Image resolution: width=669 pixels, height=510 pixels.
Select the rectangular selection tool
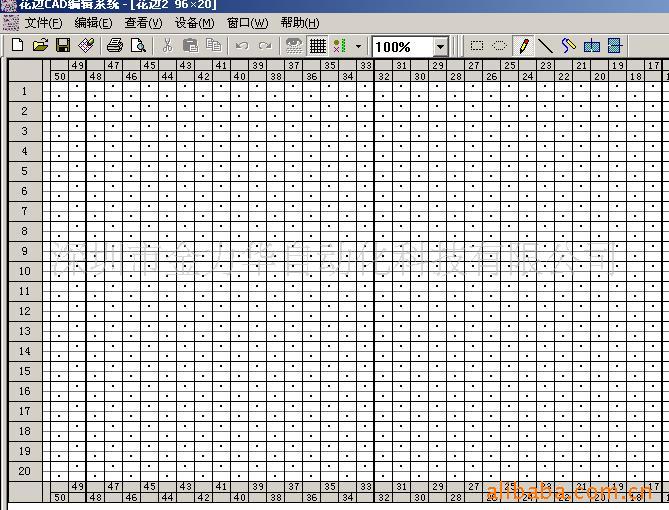pos(477,46)
